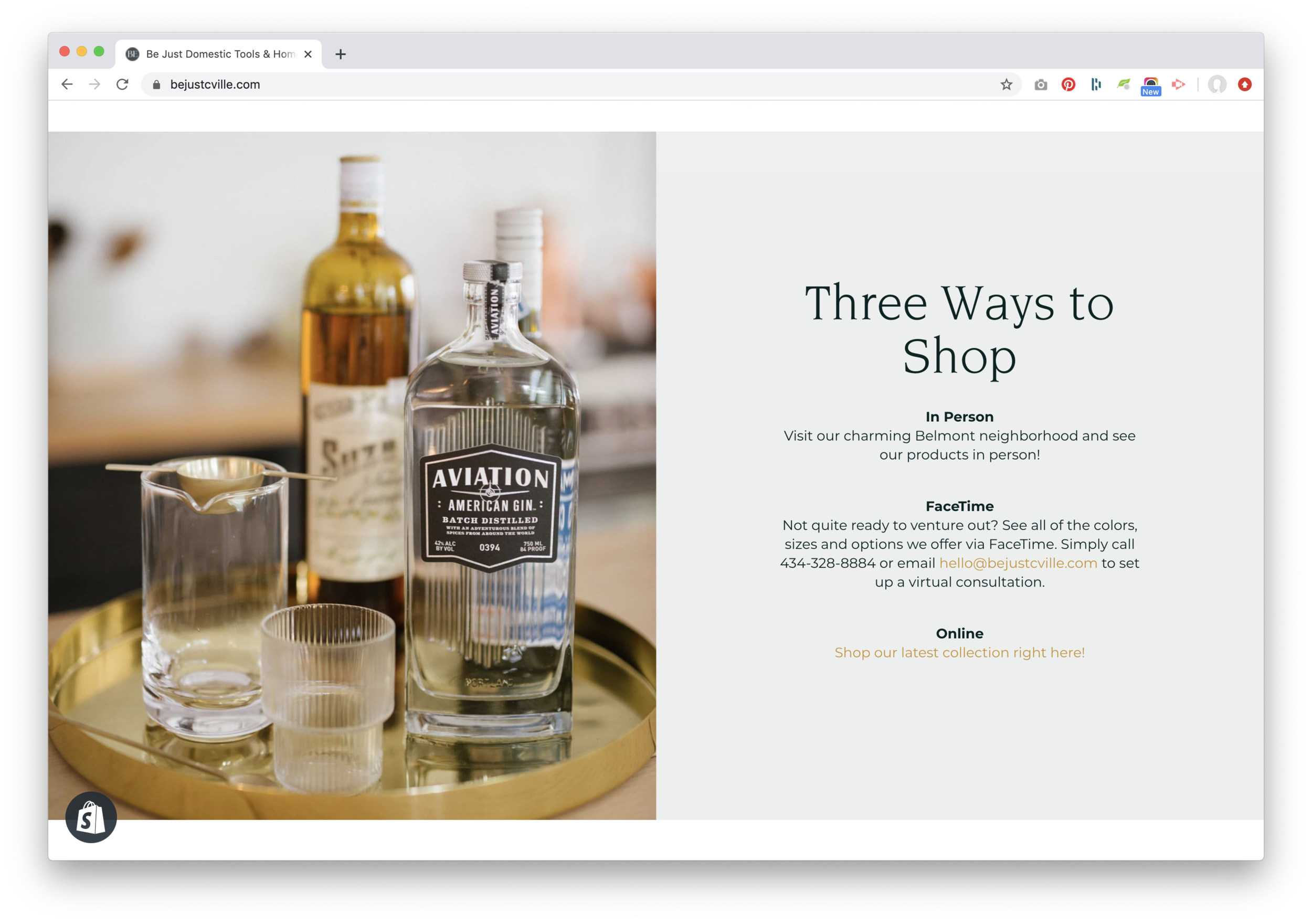
Task: Click the browser forward arrow
Action: pyautogui.click(x=95, y=84)
